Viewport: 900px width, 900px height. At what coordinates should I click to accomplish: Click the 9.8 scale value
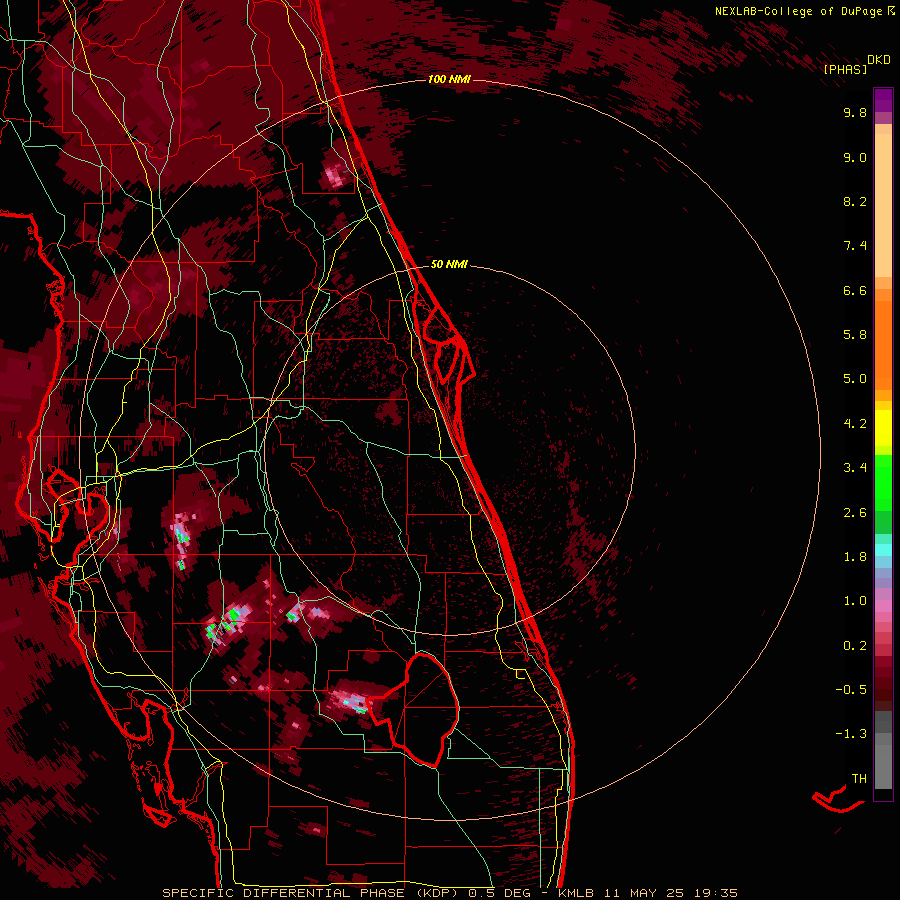tap(855, 112)
